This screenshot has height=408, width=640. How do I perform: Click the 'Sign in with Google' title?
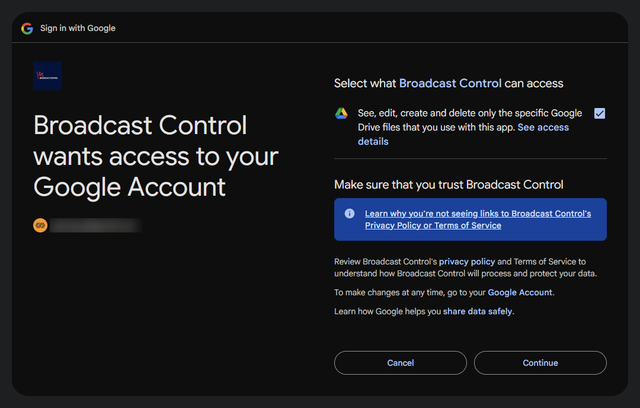78,28
